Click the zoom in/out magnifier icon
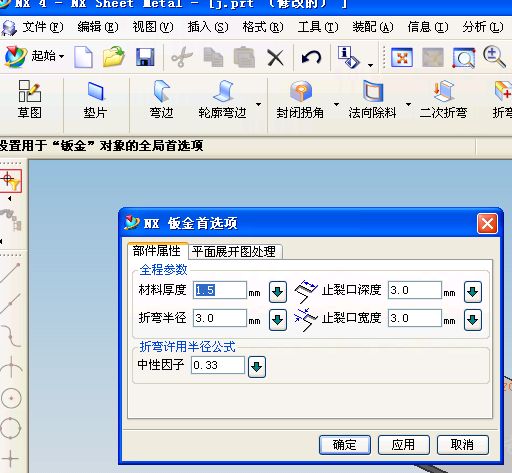 (x=494, y=57)
